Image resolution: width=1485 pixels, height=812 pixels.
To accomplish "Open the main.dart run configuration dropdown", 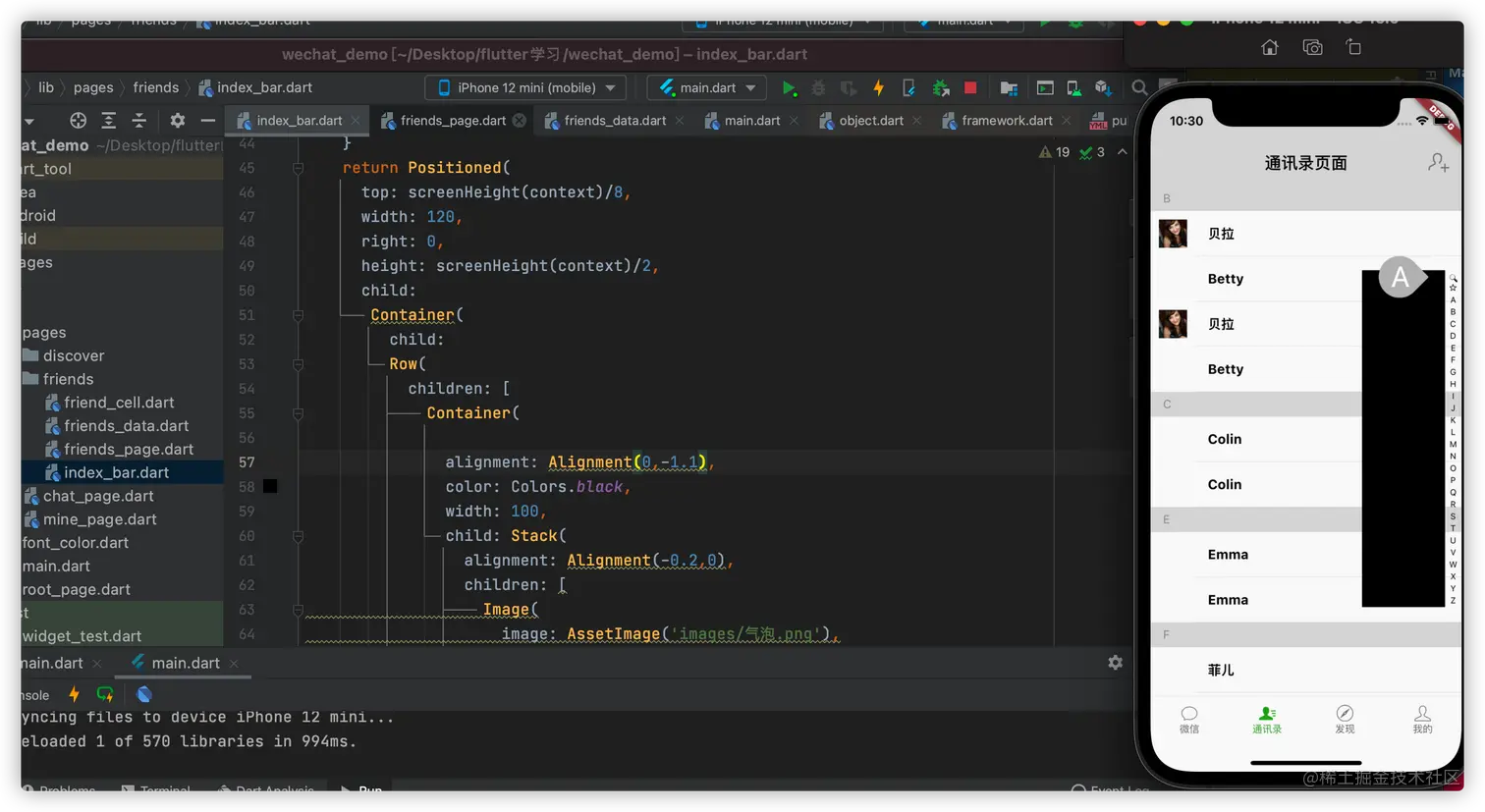I will pos(707,88).
